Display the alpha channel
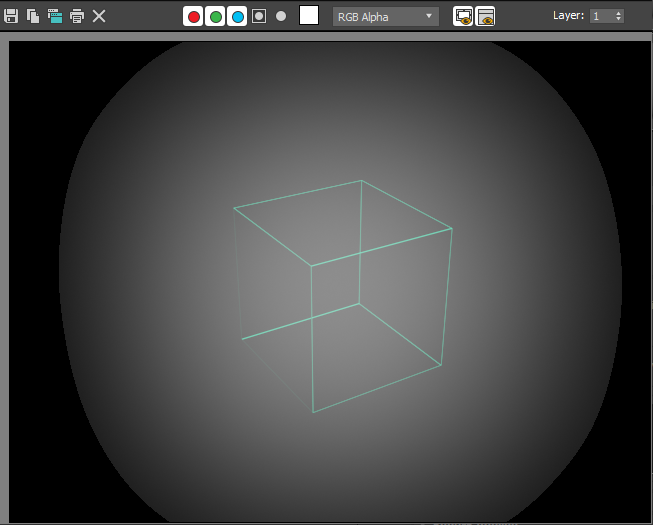 coord(259,16)
